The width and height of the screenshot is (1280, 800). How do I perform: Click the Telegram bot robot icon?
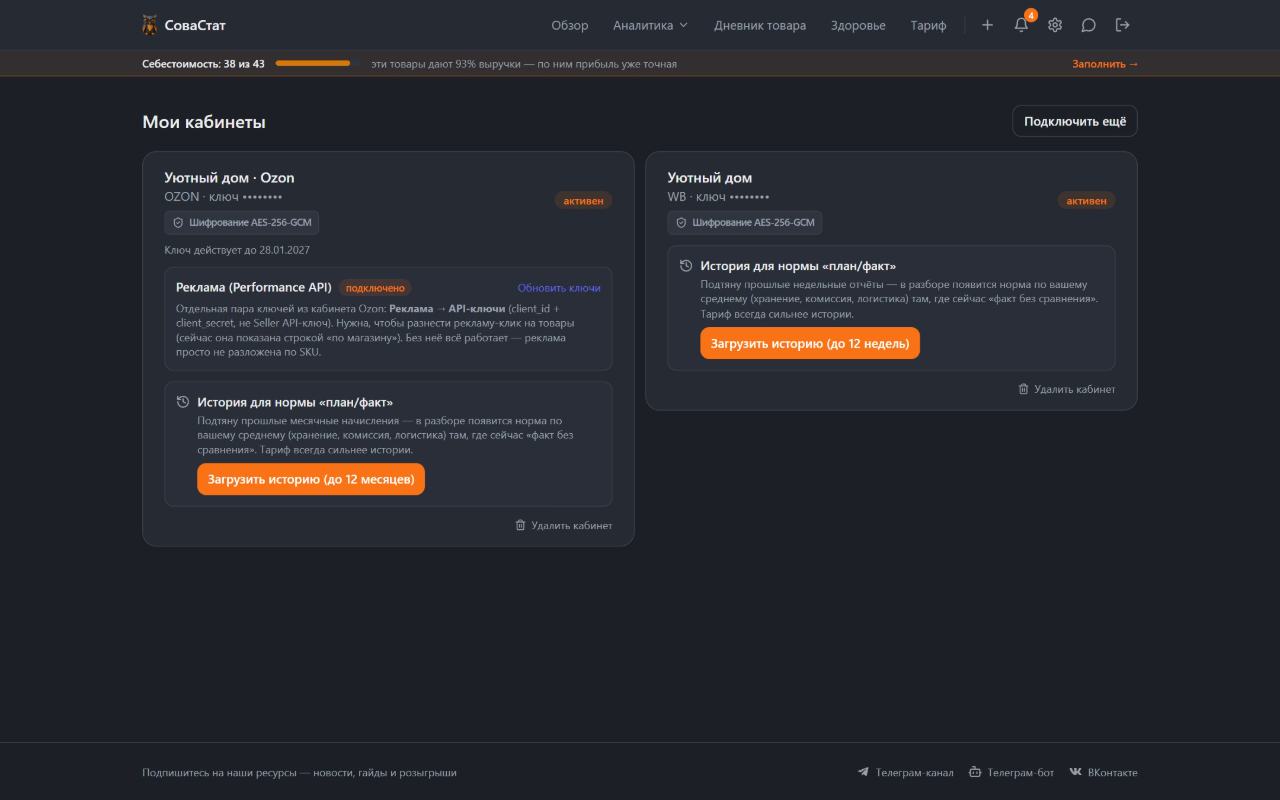tap(975, 772)
